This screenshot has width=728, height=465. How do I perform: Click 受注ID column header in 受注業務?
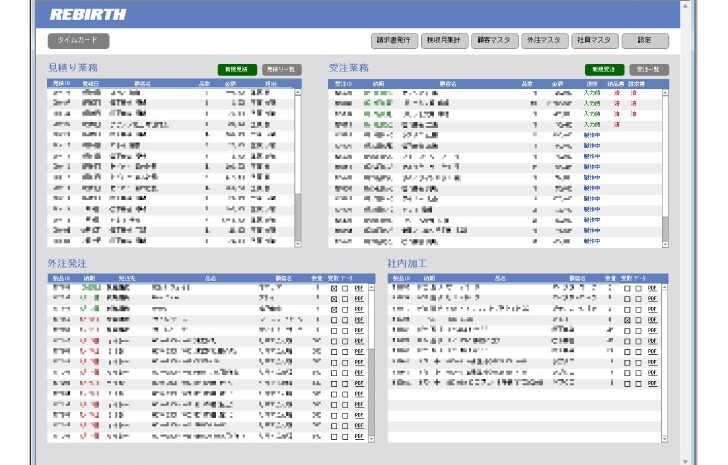[x=344, y=84]
